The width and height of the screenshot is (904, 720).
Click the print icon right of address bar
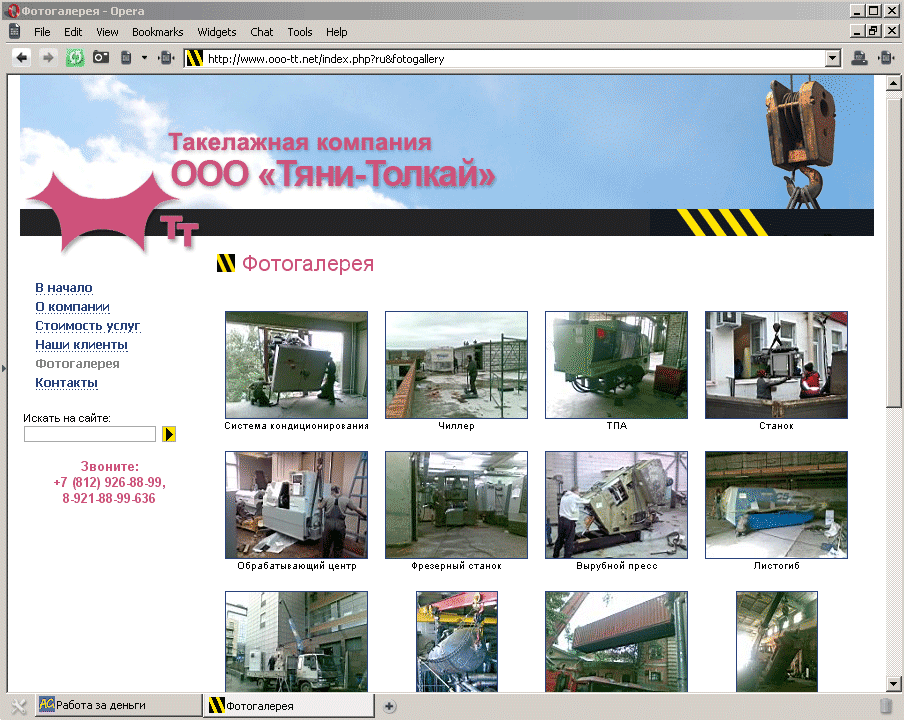click(x=859, y=58)
